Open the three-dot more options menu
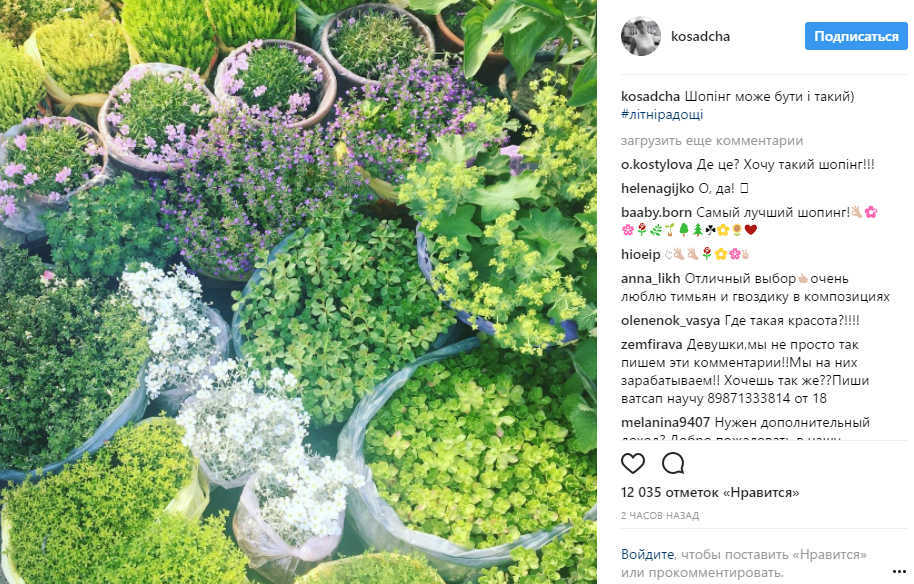This screenshot has width=914, height=584. 899,571
